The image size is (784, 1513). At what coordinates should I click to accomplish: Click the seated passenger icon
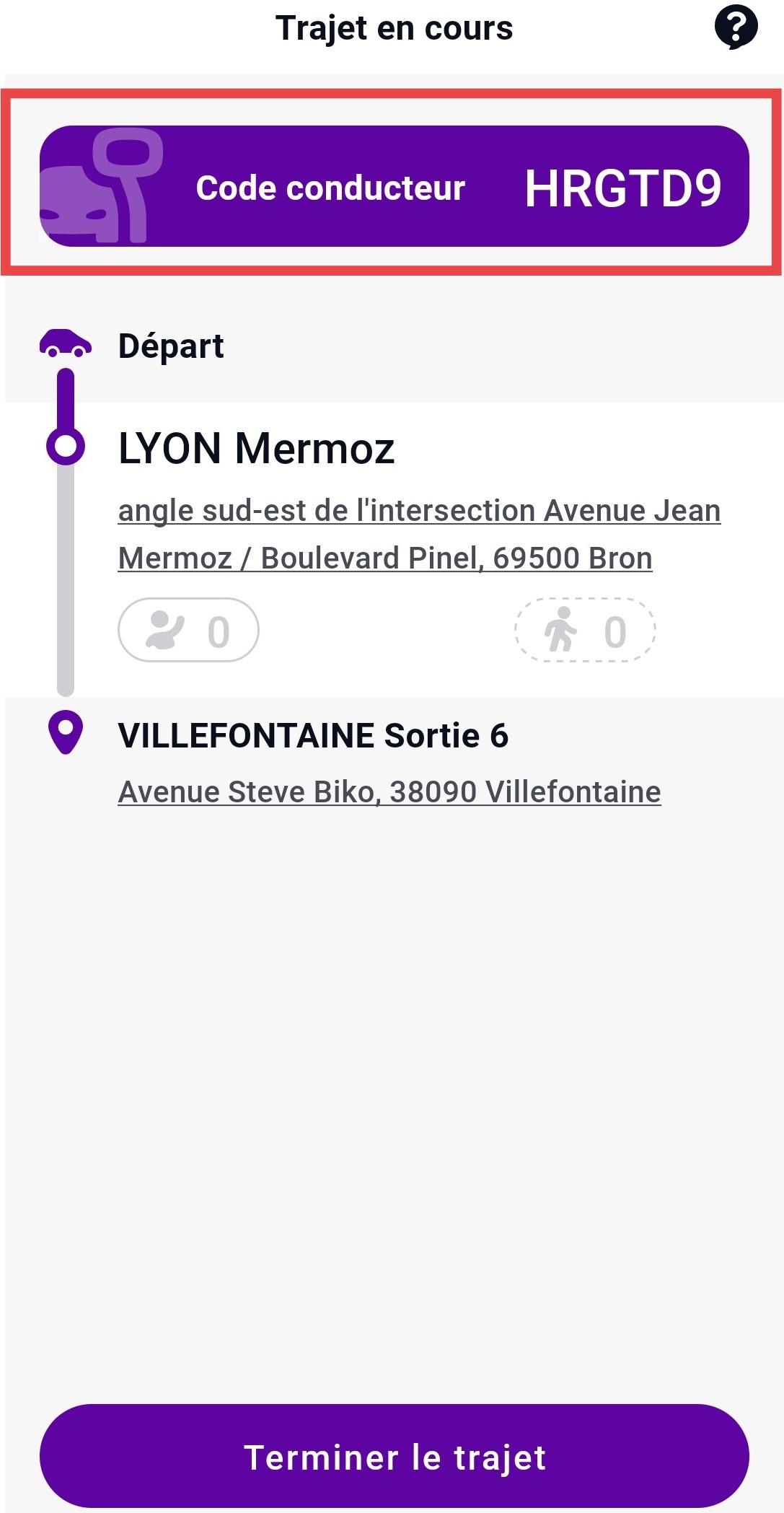pos(165,631)
